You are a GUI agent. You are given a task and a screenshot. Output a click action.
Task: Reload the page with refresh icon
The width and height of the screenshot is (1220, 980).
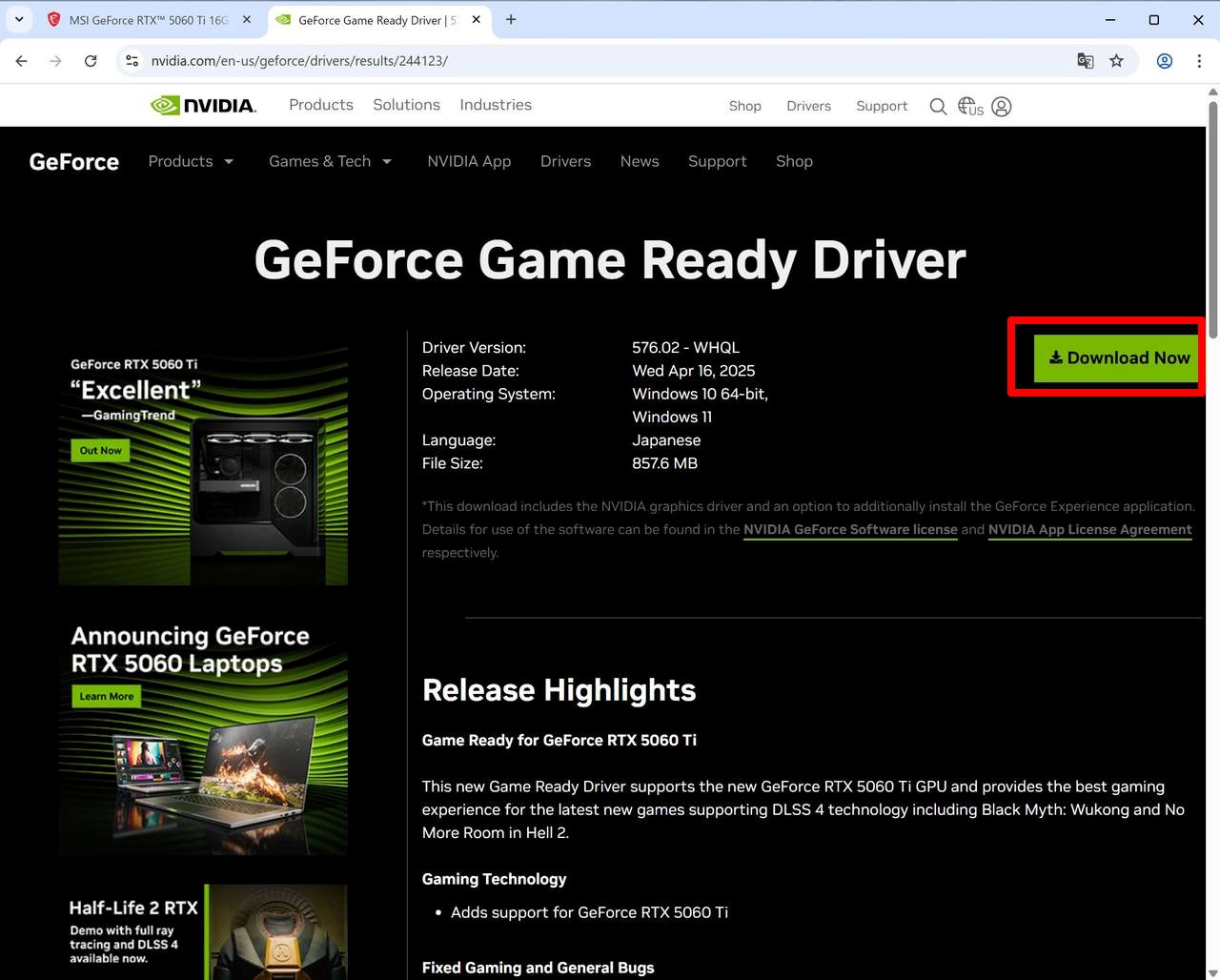(x=91, y=61)
